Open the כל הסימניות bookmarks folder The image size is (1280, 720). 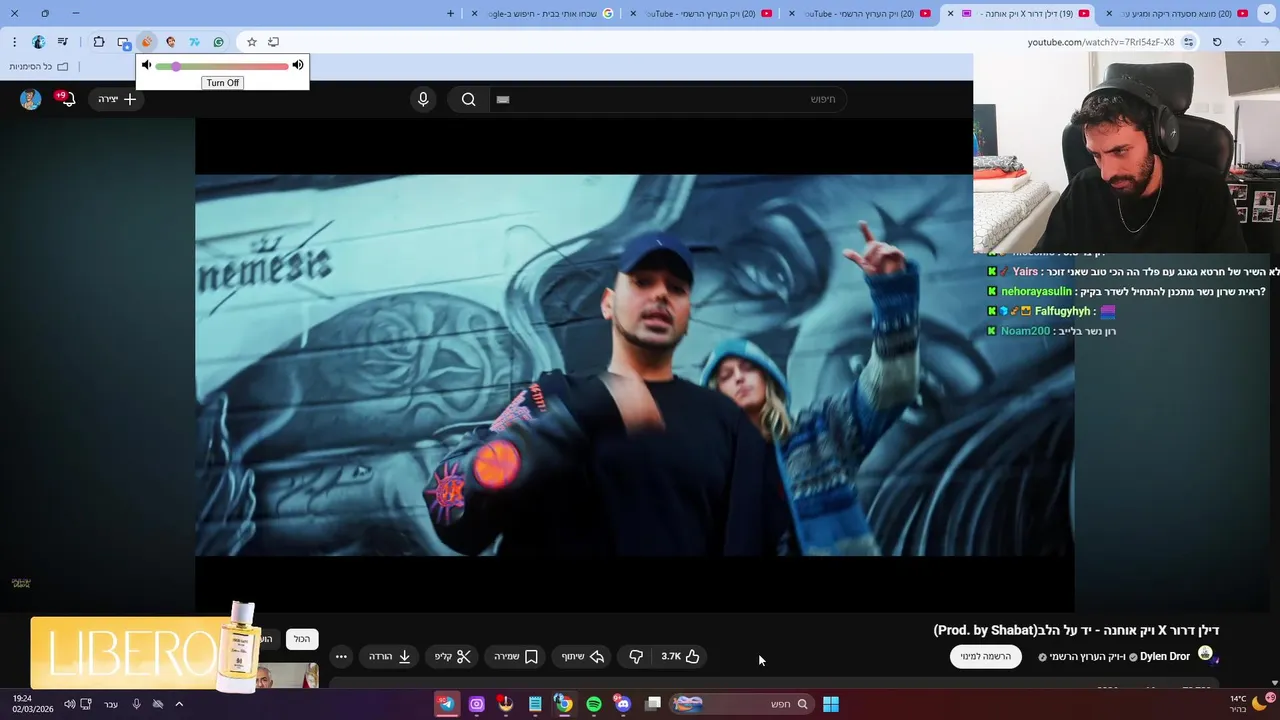[39, 67]
